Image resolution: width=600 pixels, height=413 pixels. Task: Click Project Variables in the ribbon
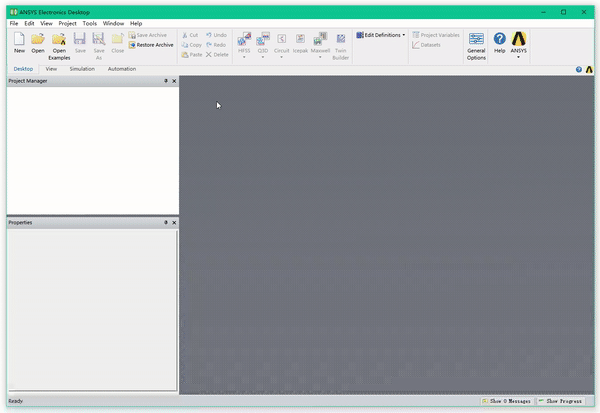point(436,35)
